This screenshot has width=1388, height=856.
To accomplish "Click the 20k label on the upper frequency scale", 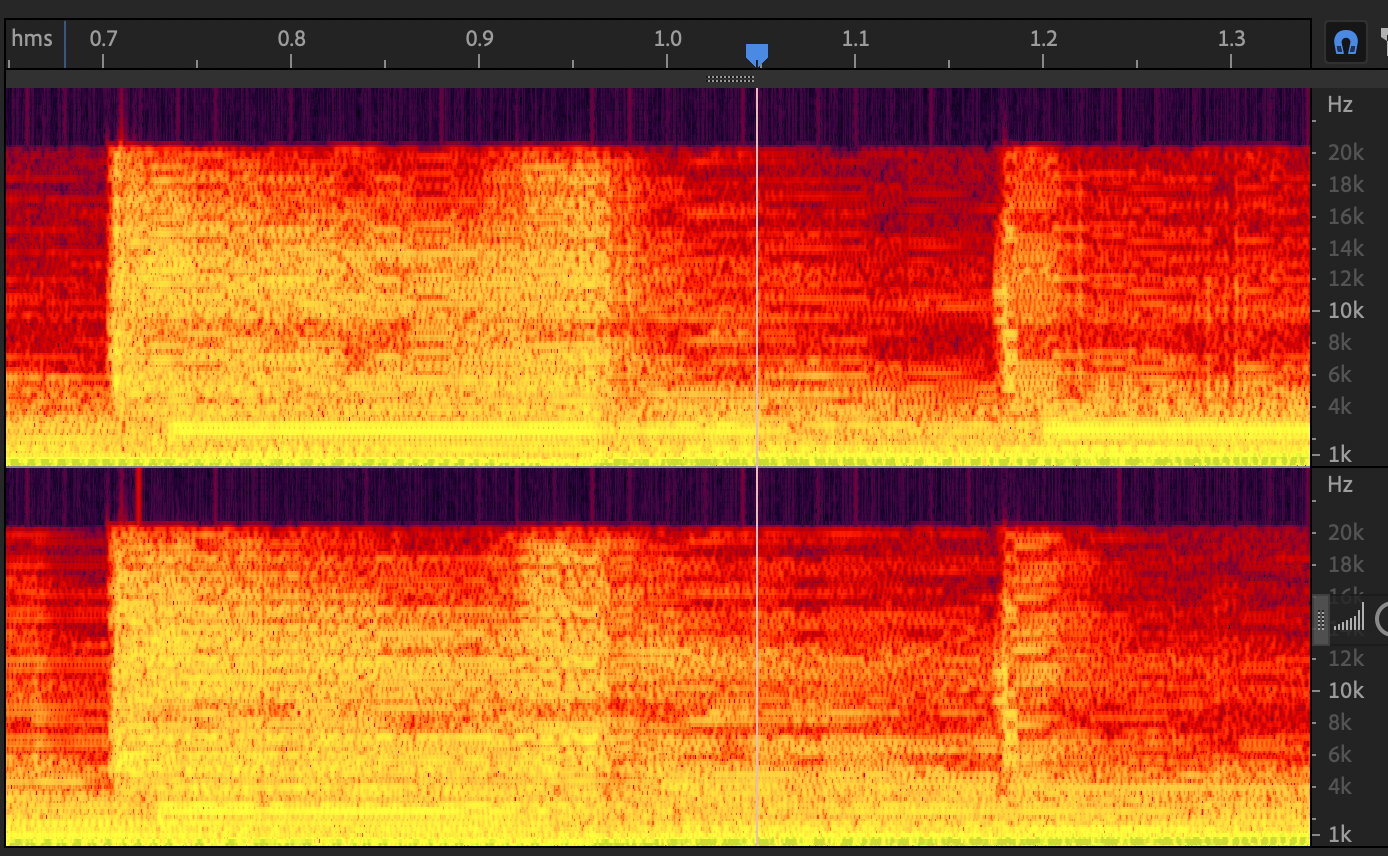I will point(1345,153).
